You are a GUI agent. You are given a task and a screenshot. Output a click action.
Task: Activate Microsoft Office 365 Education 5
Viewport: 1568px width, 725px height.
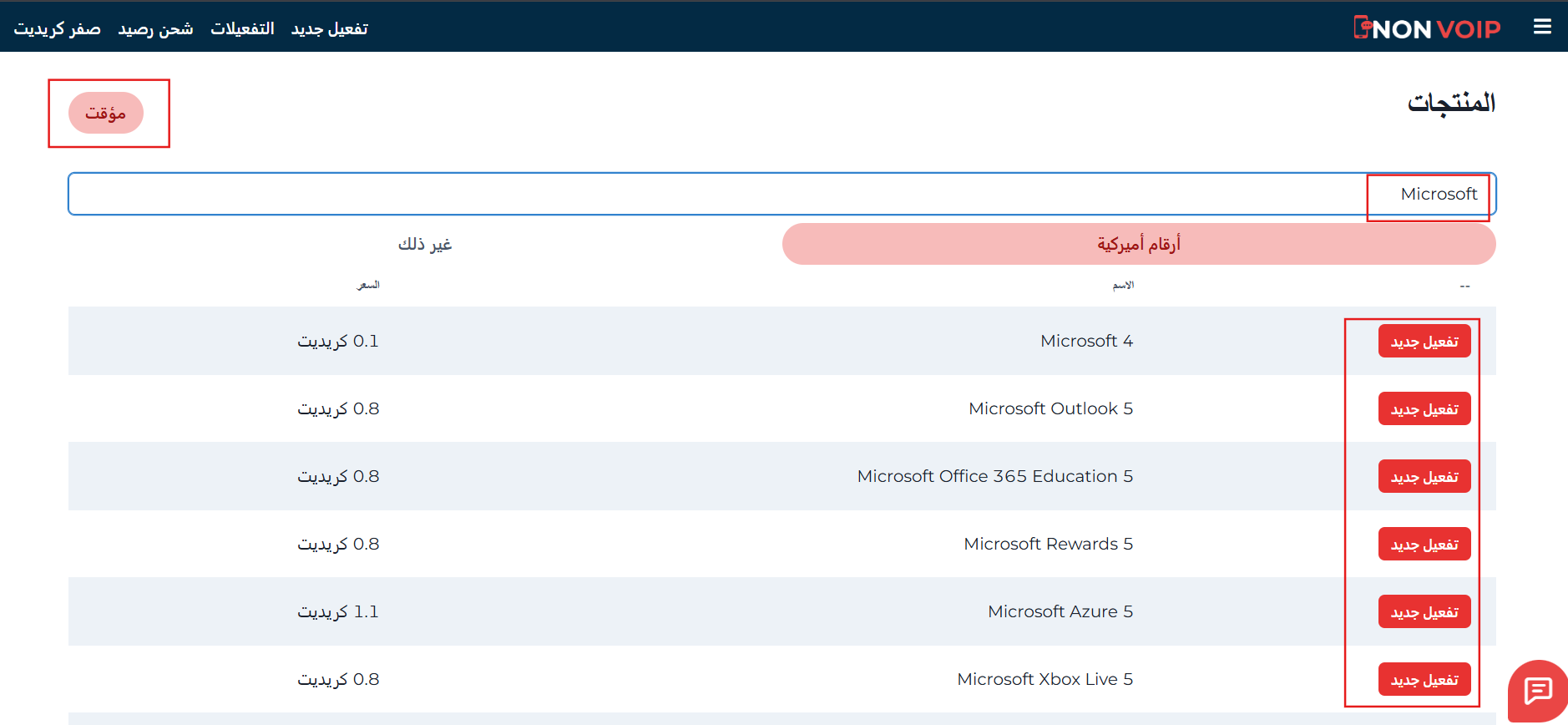tap(1424, 476)
